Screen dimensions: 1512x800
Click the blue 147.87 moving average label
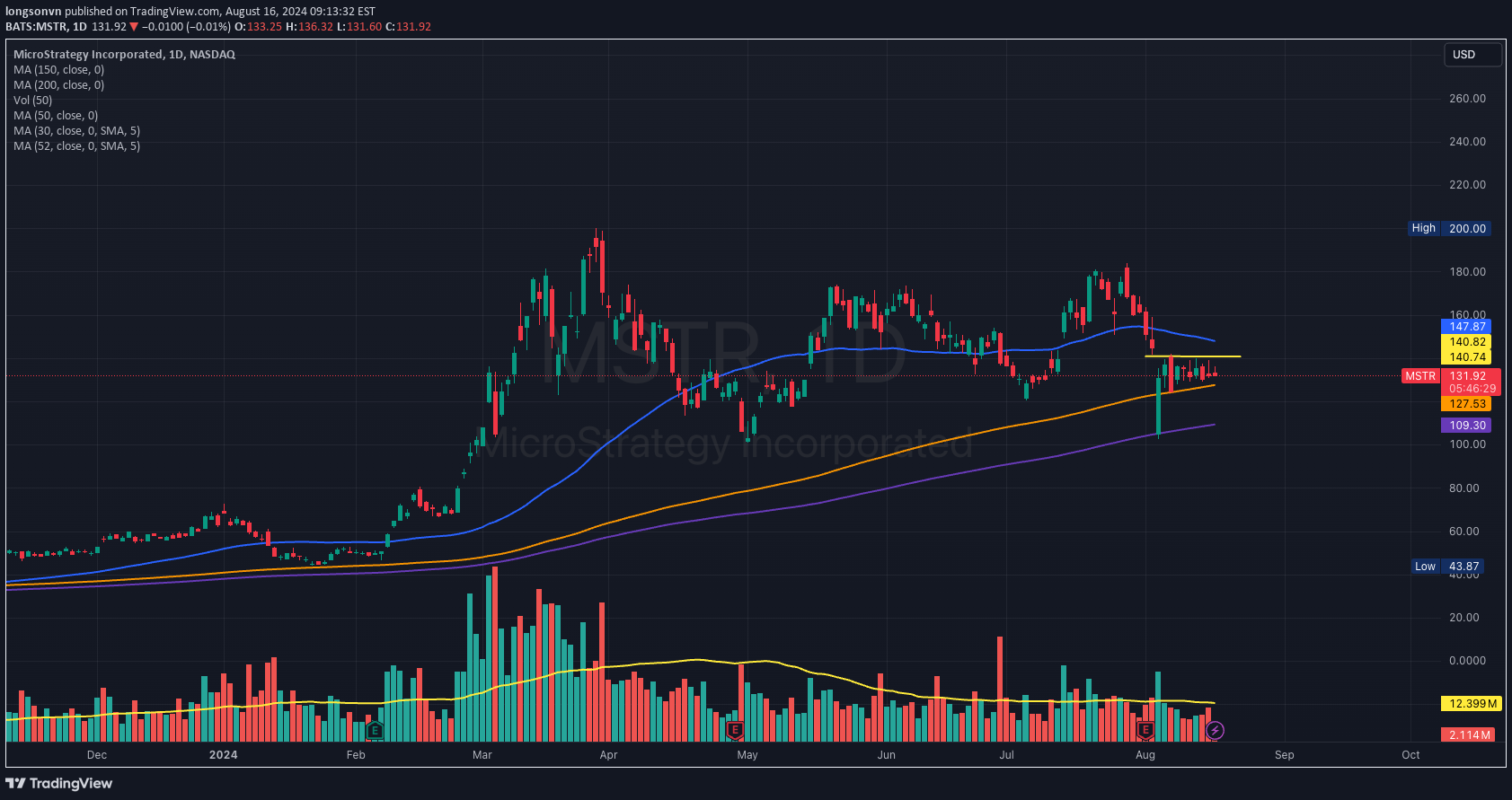coord(1466,327)
